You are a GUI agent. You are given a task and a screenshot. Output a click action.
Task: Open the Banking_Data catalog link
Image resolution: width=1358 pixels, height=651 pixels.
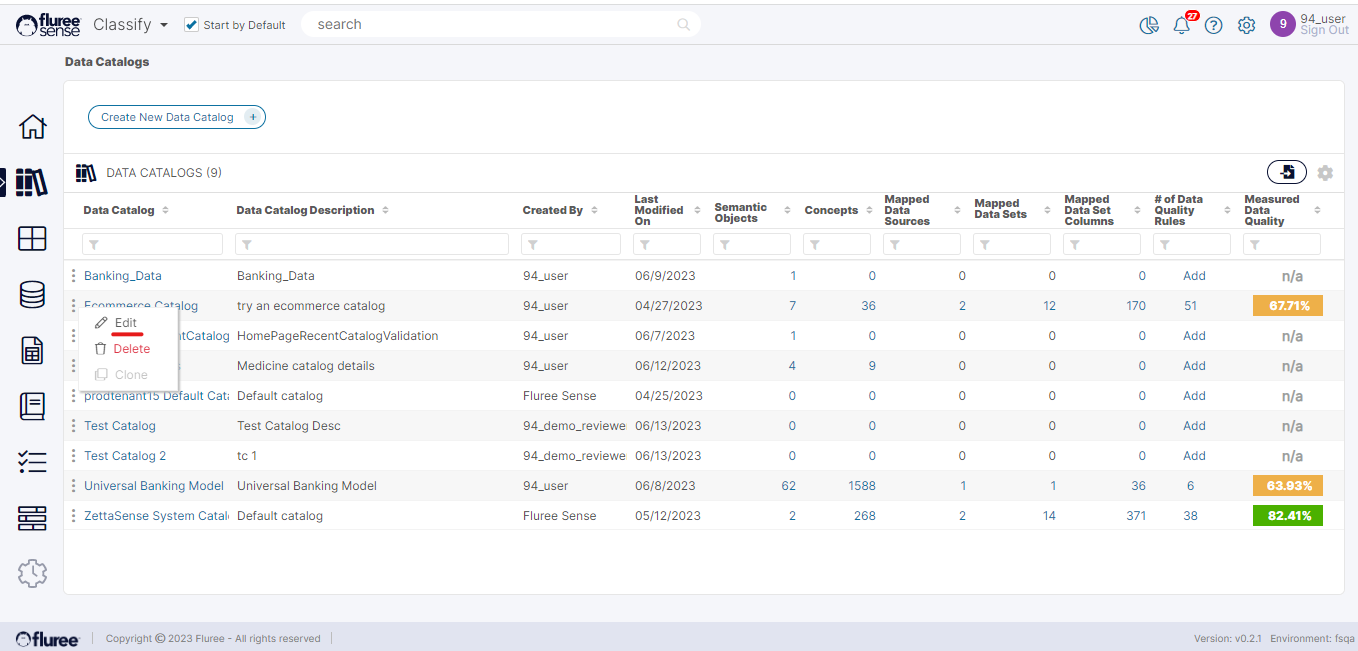[122, 276]
